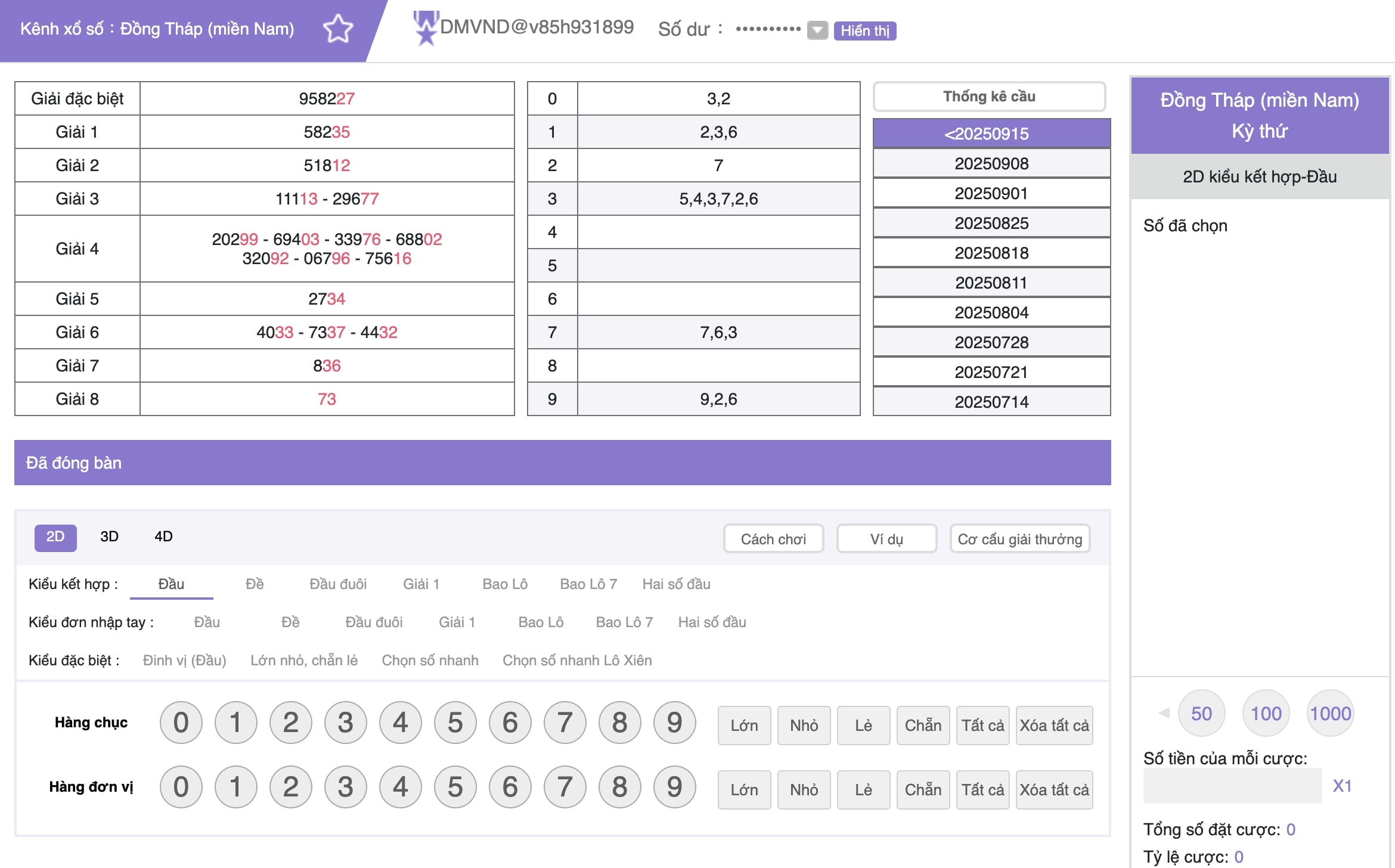Click the favorite star icon
Image resolution: width=1395 pixels, height=868 pixels.
(338, 29)
